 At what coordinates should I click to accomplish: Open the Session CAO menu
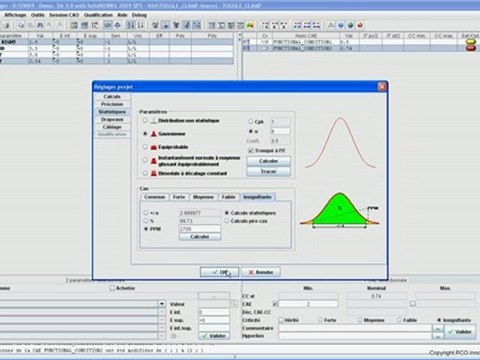click(x=64, y=15)
